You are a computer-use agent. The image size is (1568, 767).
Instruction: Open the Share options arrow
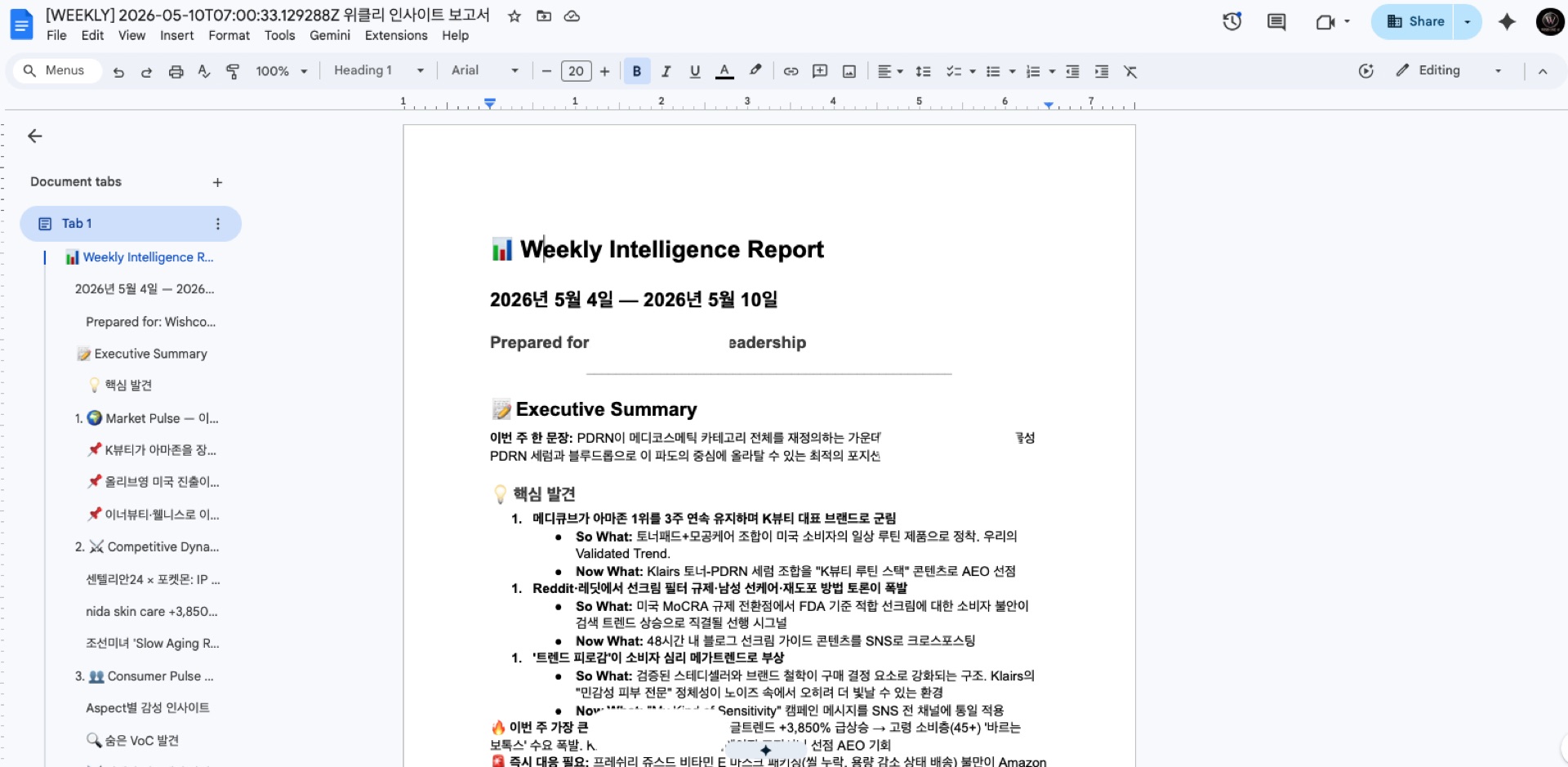tap(1468, 22)
